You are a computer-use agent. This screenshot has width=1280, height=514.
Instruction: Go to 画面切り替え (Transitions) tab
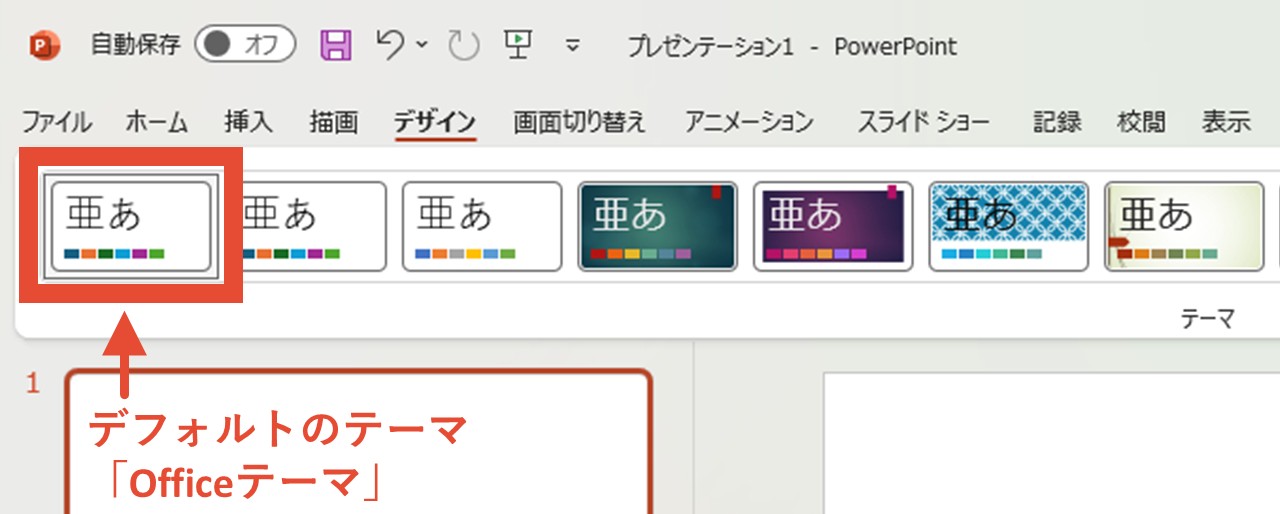click(x=580, y=122)
